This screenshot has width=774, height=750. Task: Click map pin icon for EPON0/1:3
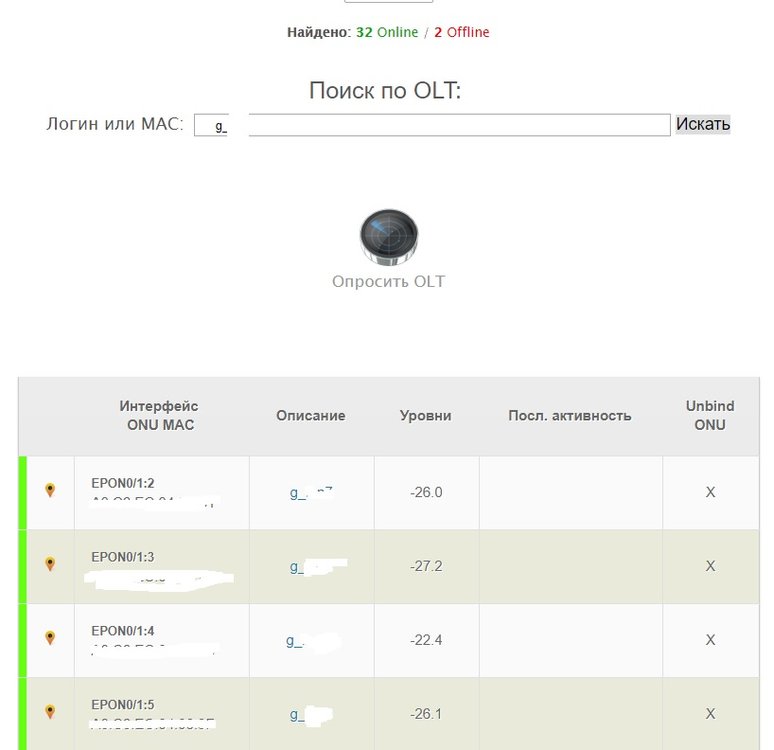pos(50,565)
